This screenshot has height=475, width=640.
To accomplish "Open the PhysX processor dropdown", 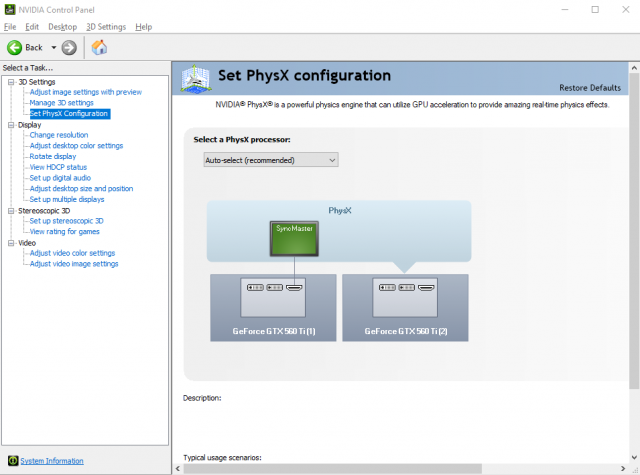I will [x=270, y=160].
